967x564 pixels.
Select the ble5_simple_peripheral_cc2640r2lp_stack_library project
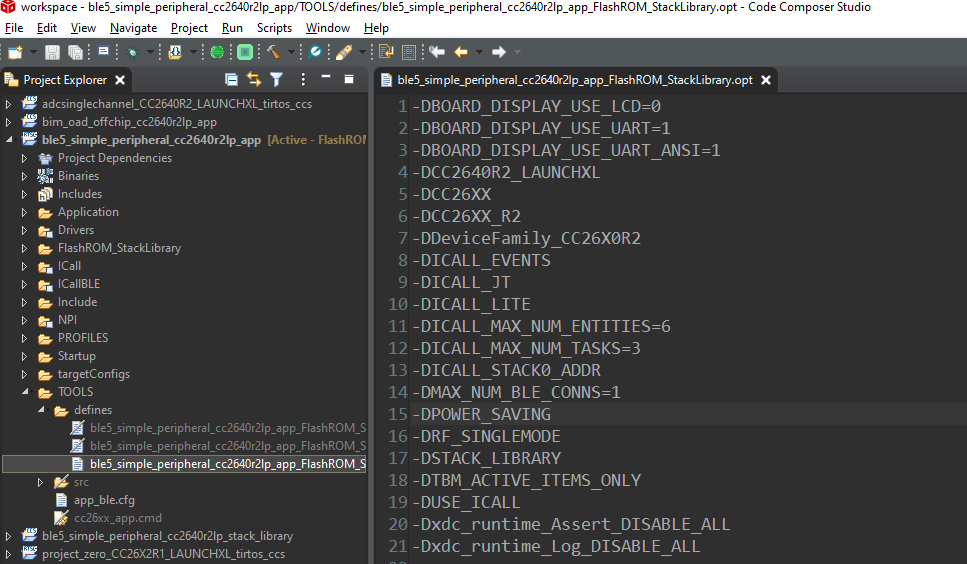coord(167,536)
